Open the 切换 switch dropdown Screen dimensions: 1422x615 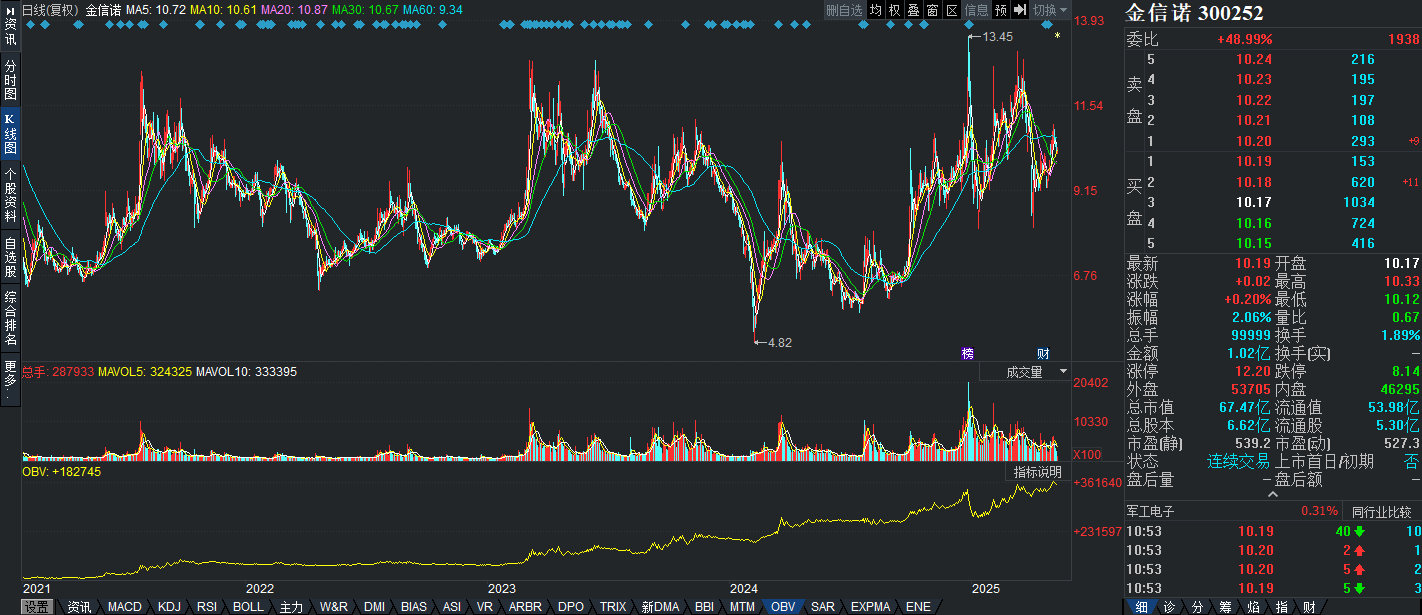tap(1049, 10)
